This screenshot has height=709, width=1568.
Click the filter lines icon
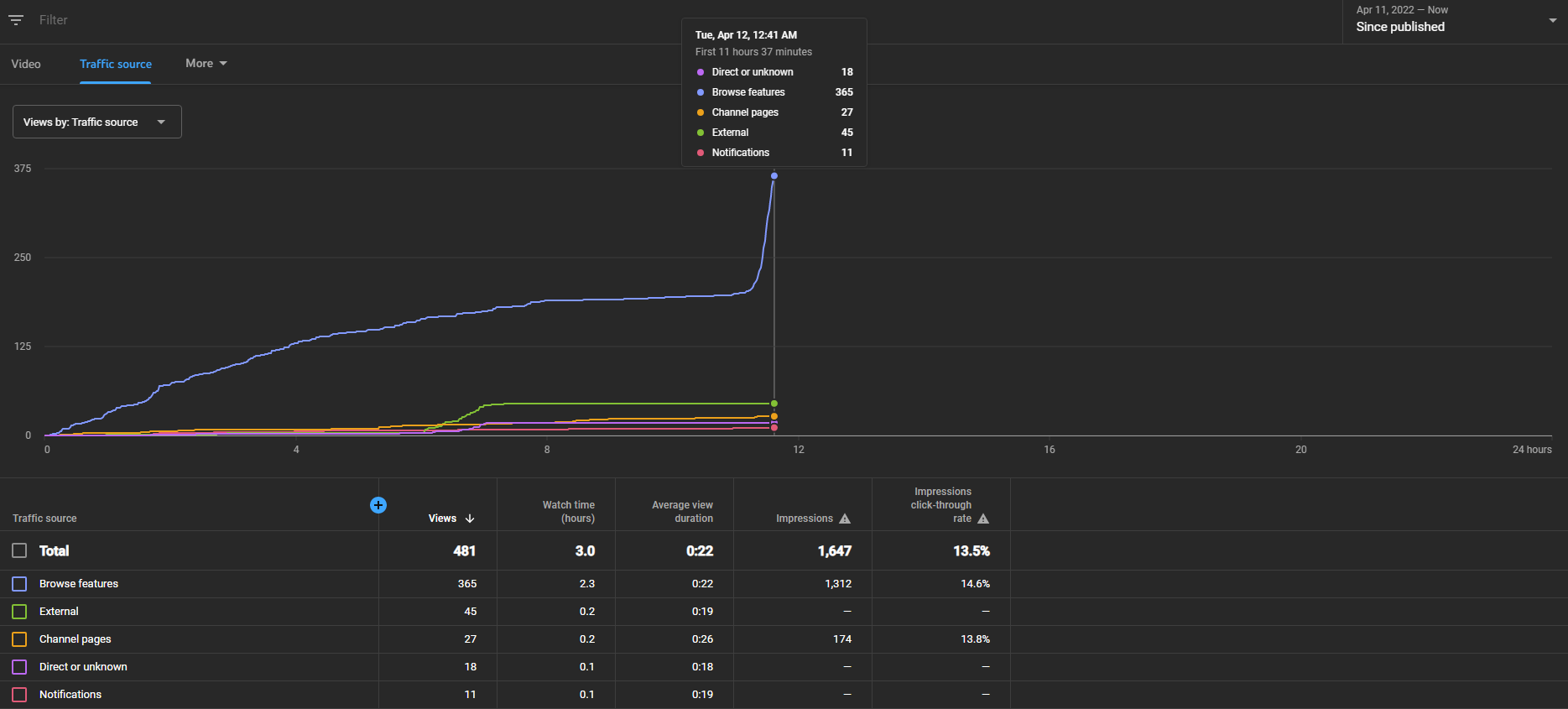(16, 19)
